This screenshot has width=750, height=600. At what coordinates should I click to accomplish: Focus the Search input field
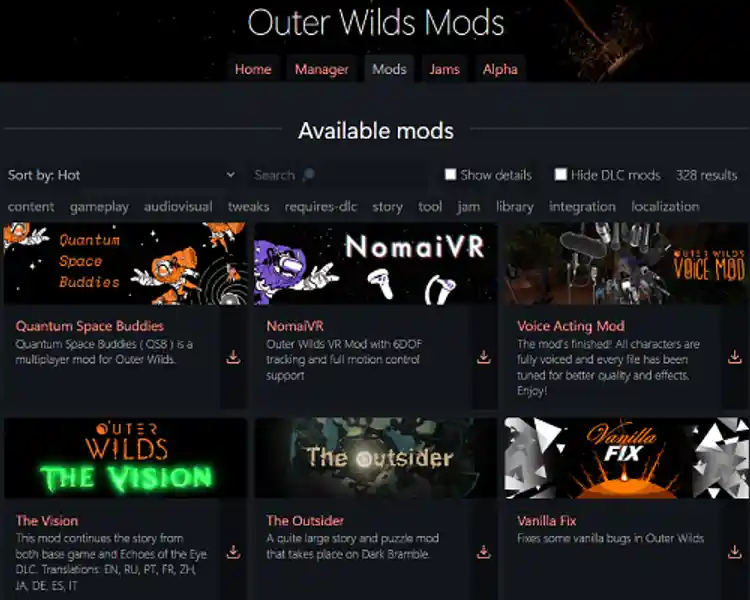coord(338,175)
